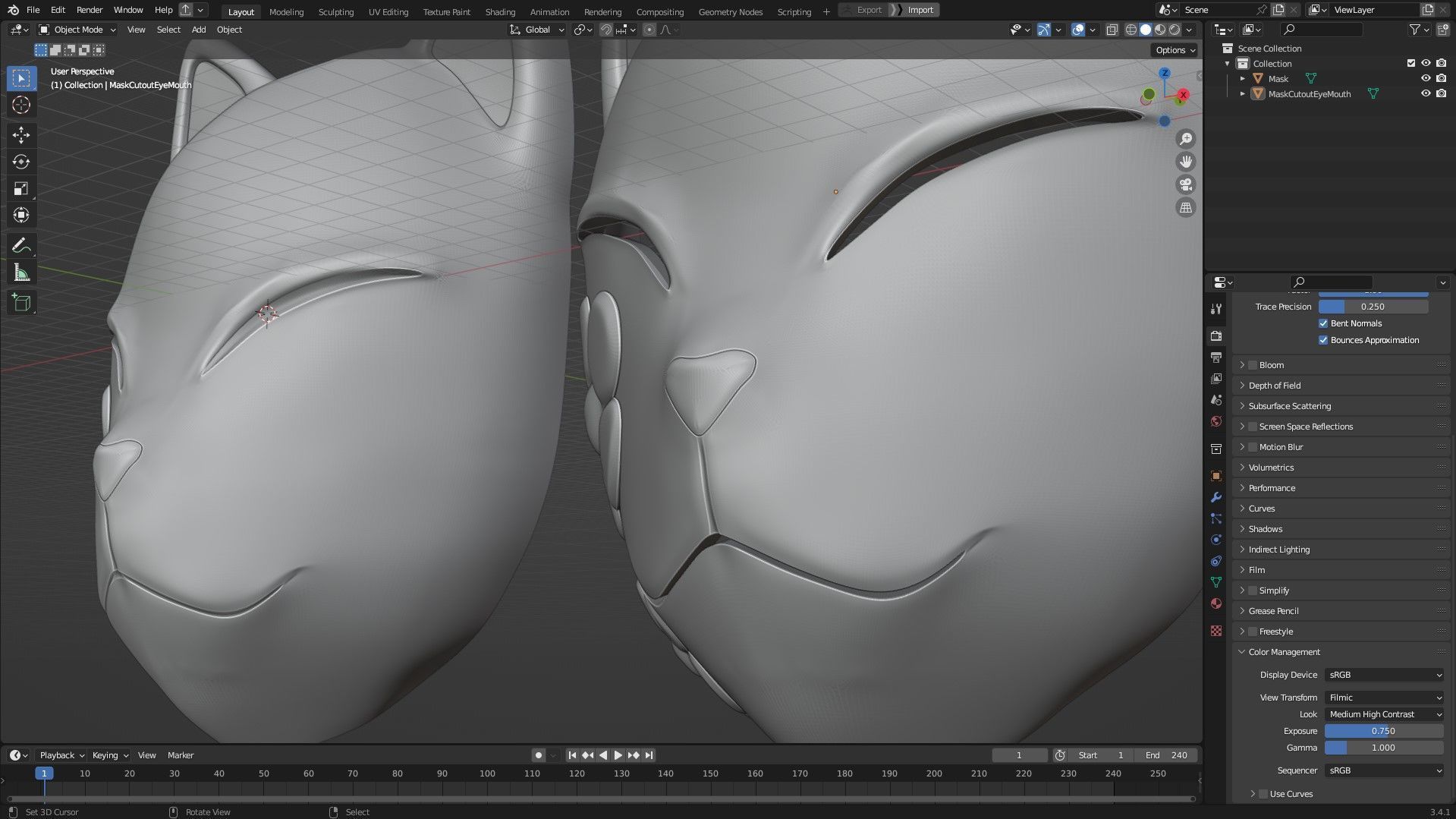
Task: Open the Add menu in viewport header
Action: 199,30
